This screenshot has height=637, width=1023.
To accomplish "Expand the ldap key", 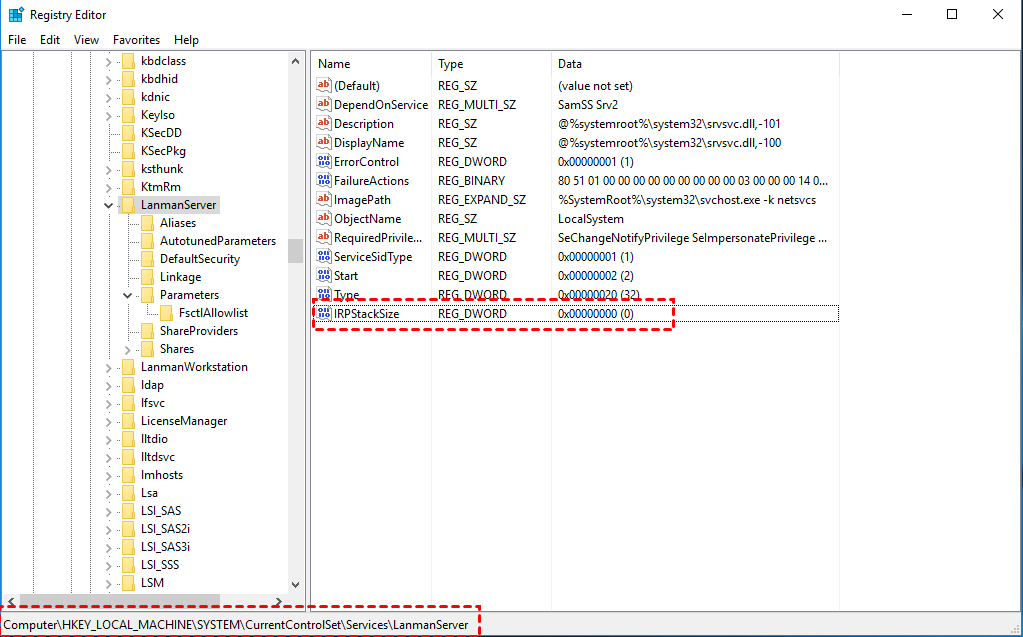I will point(108,385).
